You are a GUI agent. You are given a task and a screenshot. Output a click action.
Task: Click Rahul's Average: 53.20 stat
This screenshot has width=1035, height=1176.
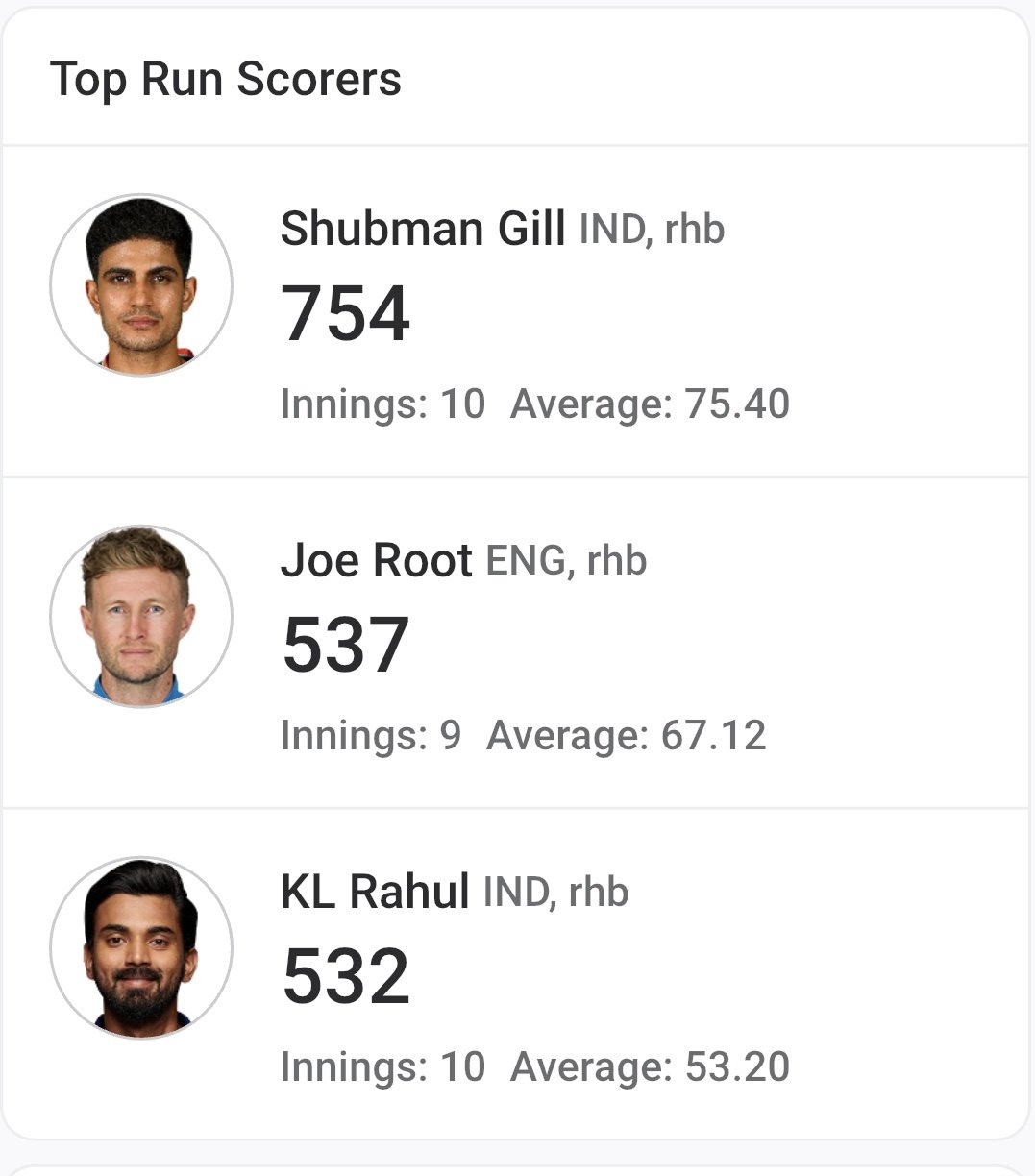651,1067
